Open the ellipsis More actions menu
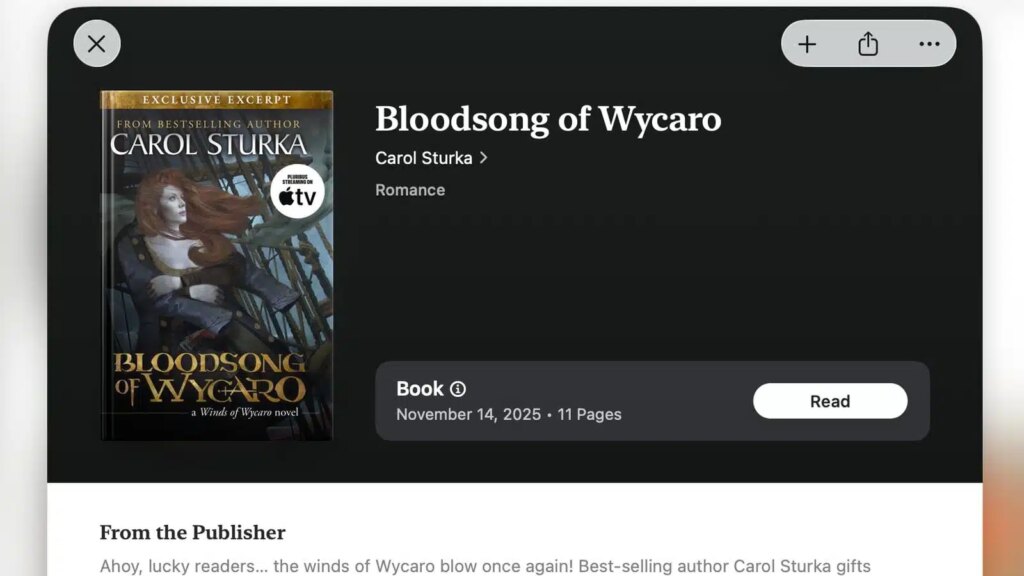The image size is (1024, 576). click(x=928, y=44)
